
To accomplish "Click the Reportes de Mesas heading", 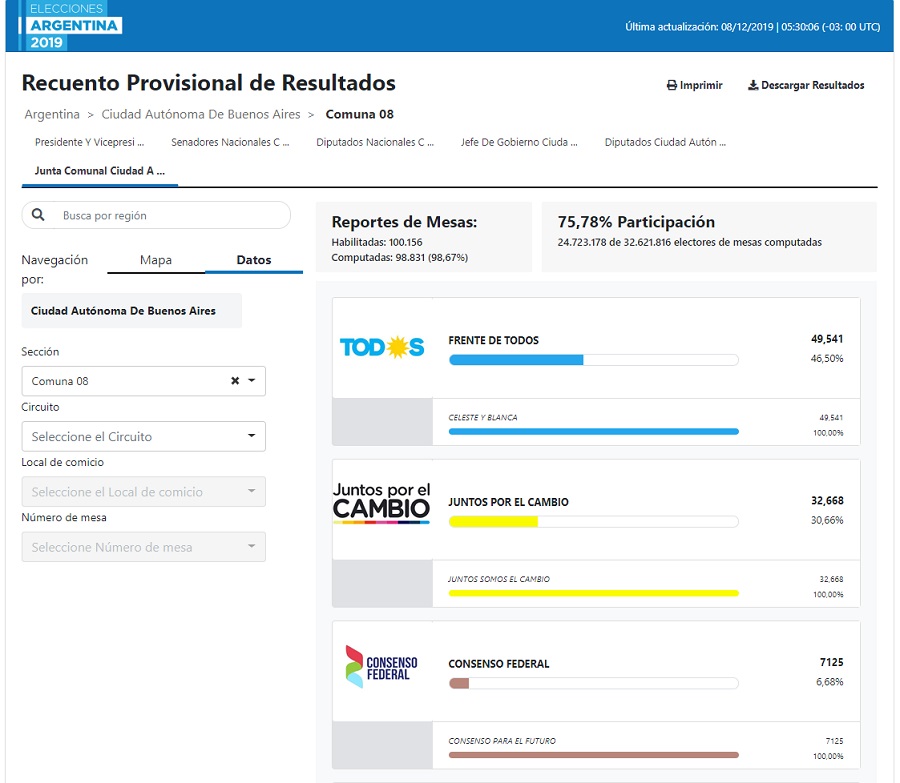I will 404,222.
